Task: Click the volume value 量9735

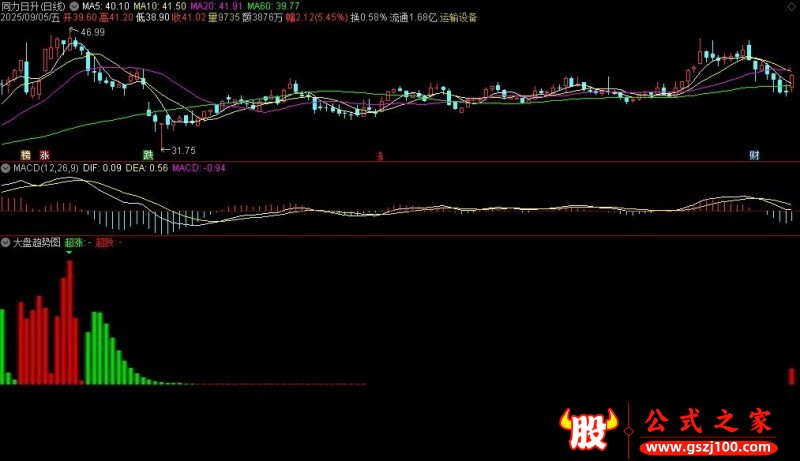Action: point(223,18)
